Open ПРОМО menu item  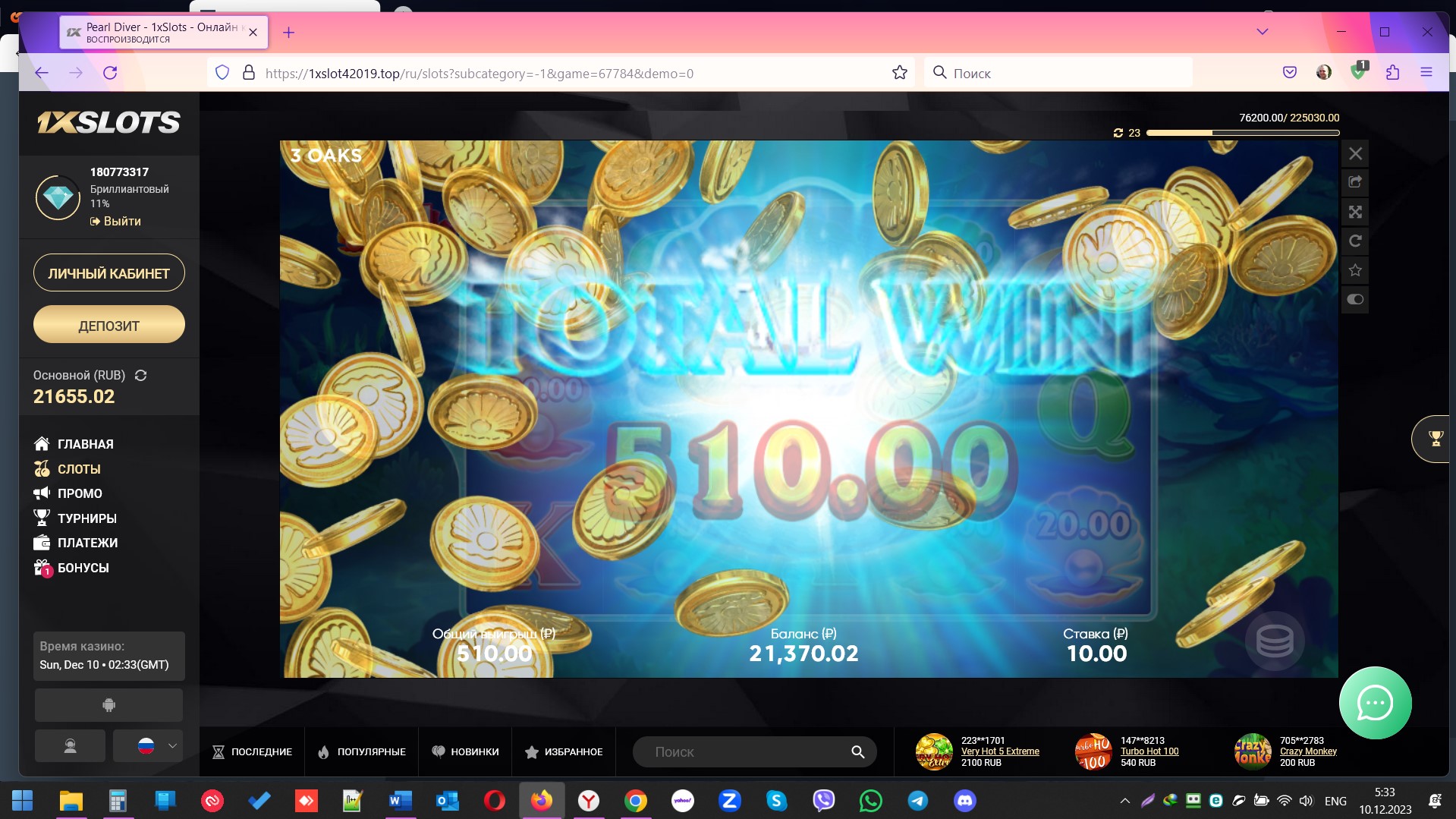tap(68, 493)
